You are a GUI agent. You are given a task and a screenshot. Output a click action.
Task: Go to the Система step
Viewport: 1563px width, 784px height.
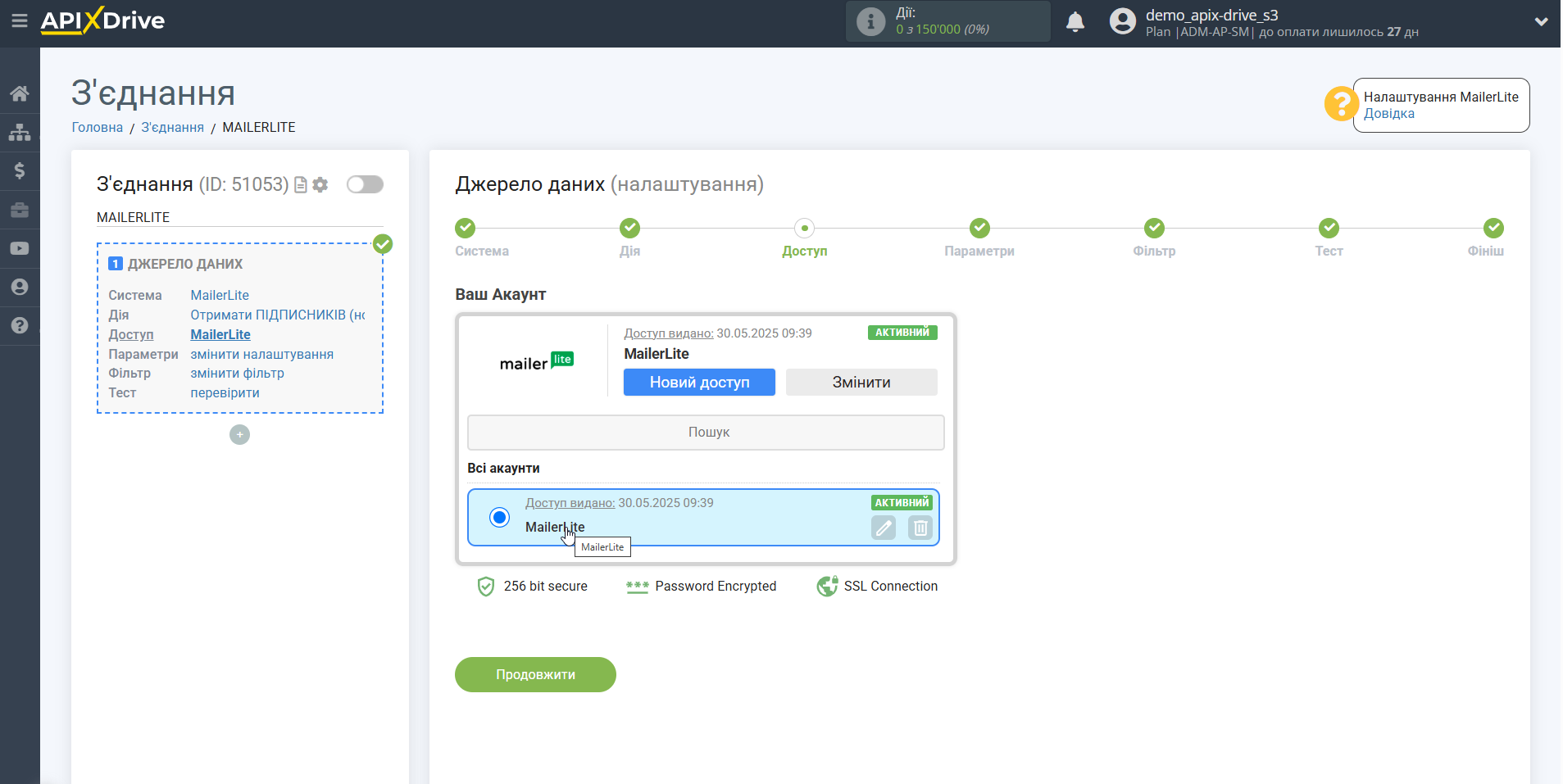click(x=466, y=228)
